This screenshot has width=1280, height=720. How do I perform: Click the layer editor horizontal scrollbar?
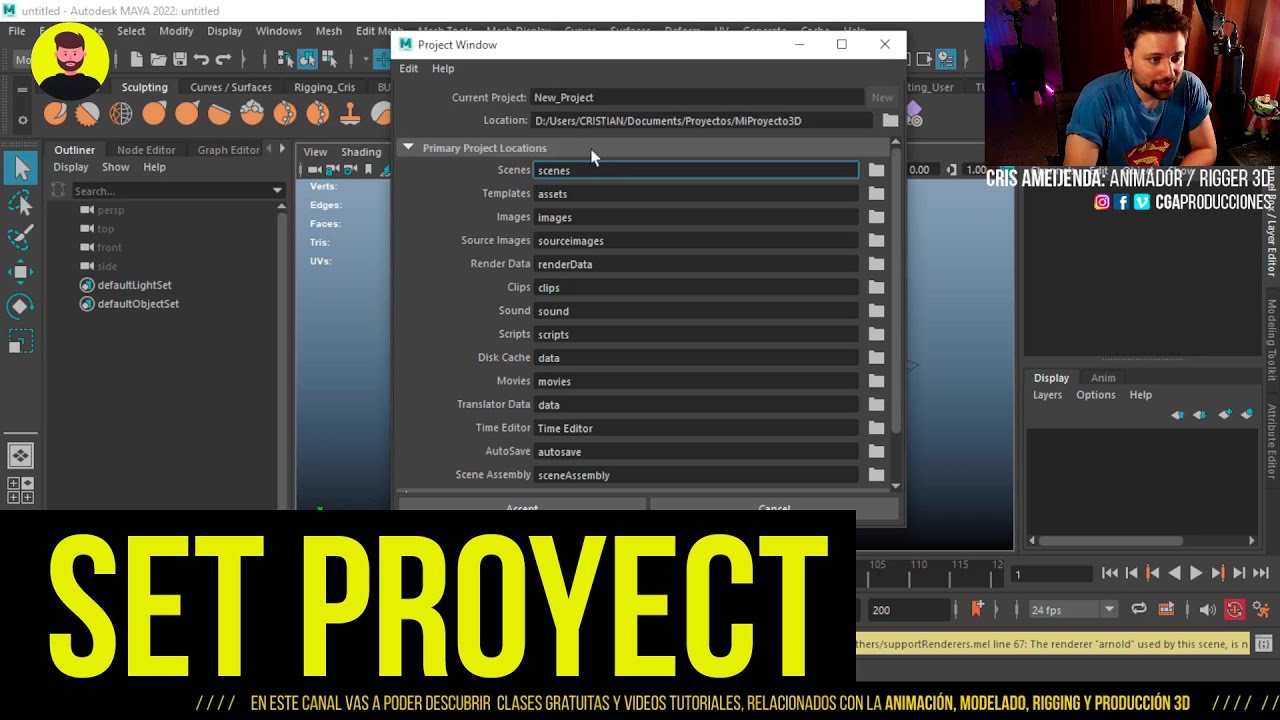1112,541
